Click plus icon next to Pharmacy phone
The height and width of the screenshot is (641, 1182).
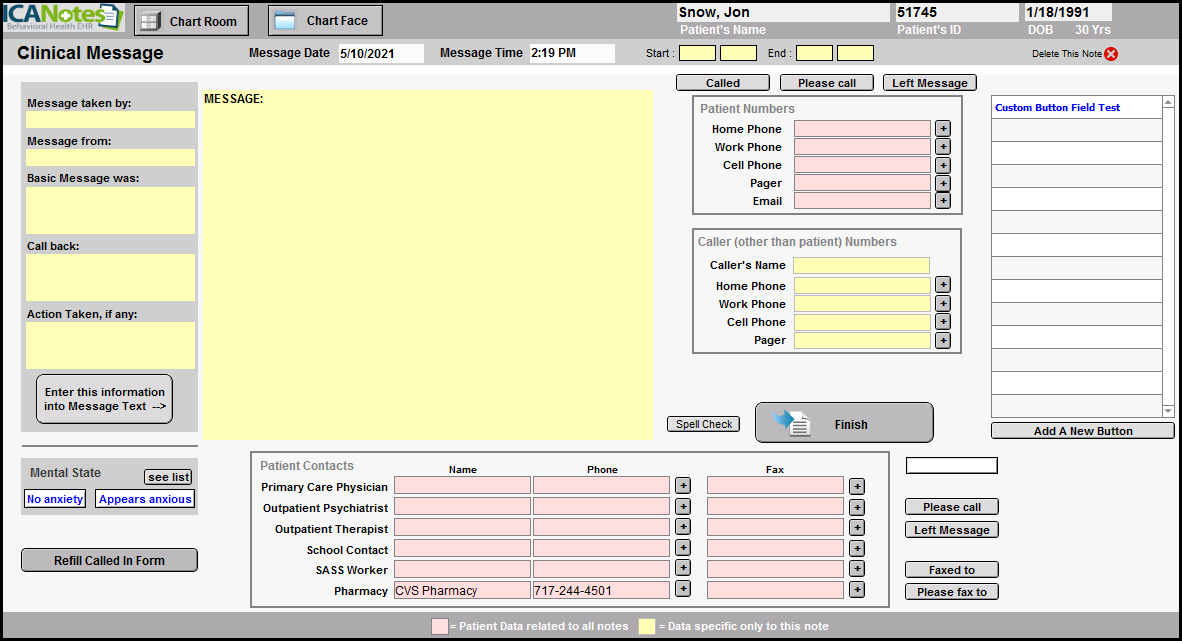(x=682, y=590)
